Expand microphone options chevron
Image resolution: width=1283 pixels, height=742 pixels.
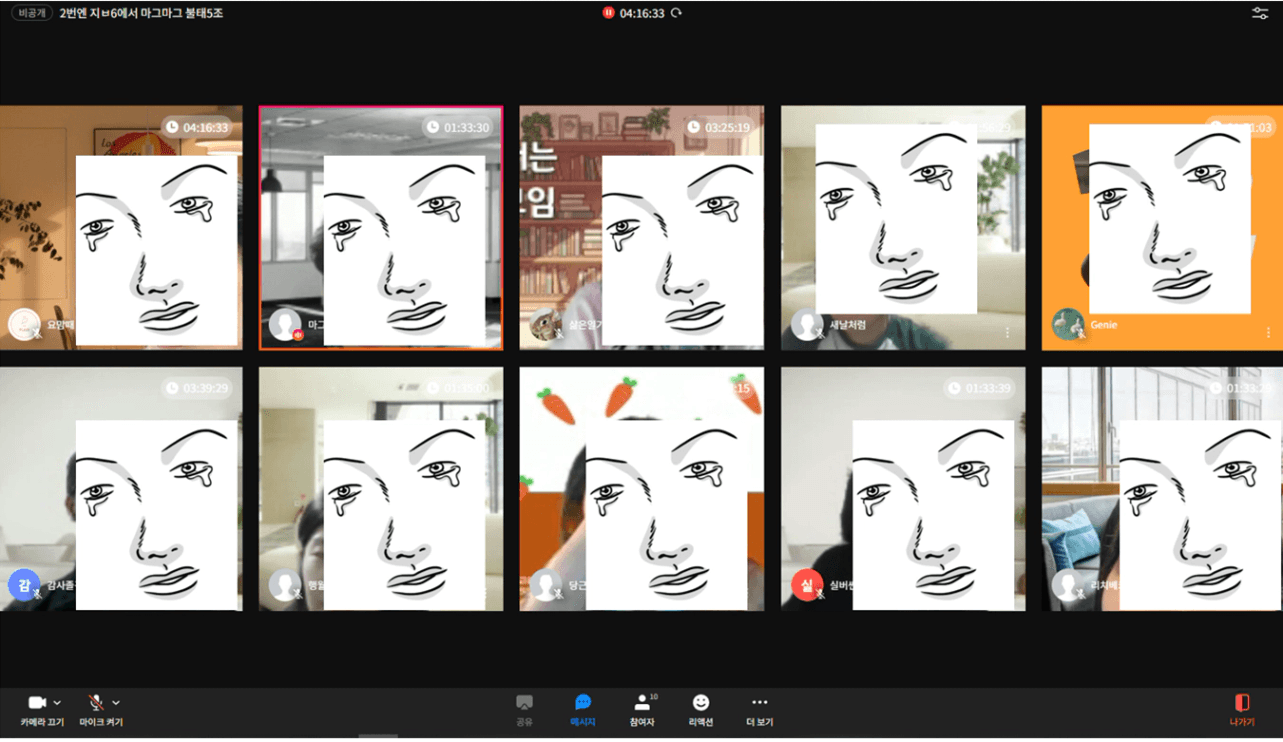point(116,703)
